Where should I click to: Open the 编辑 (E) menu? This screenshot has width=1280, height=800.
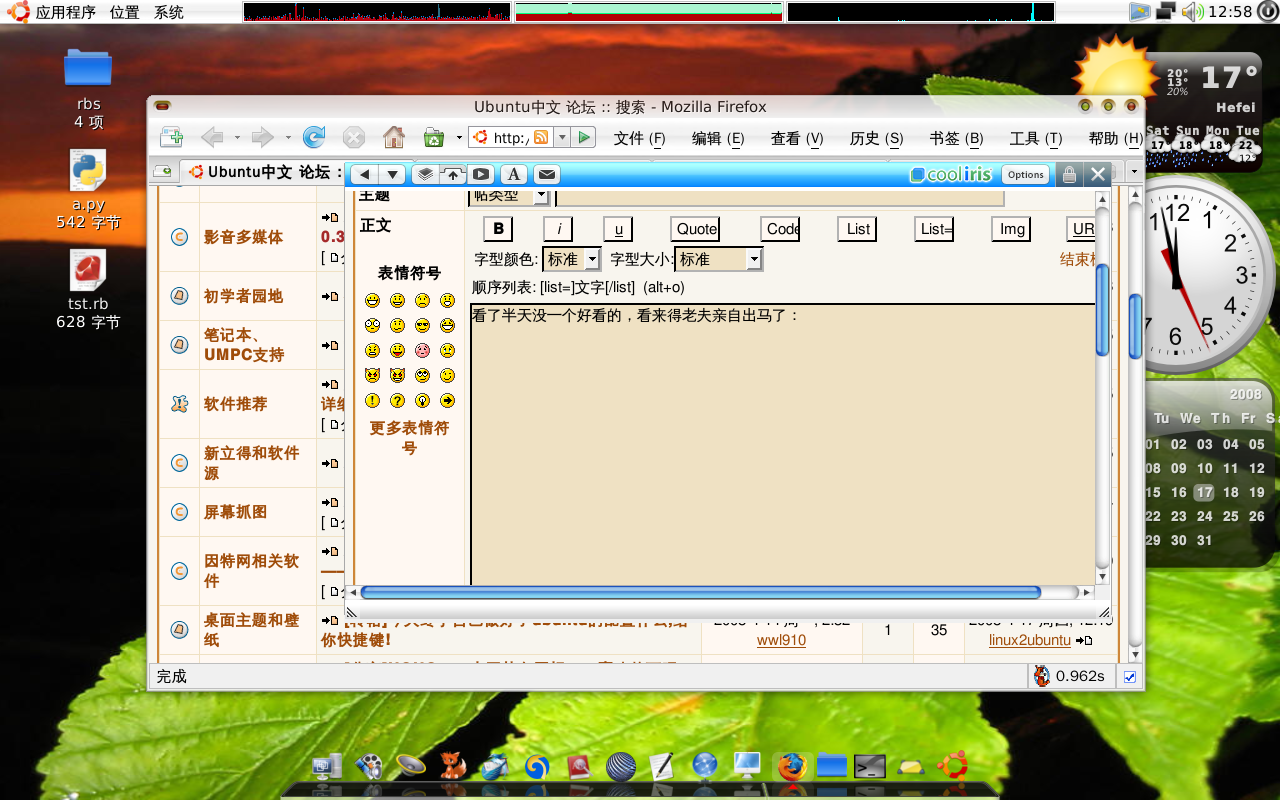coord(718,138)
